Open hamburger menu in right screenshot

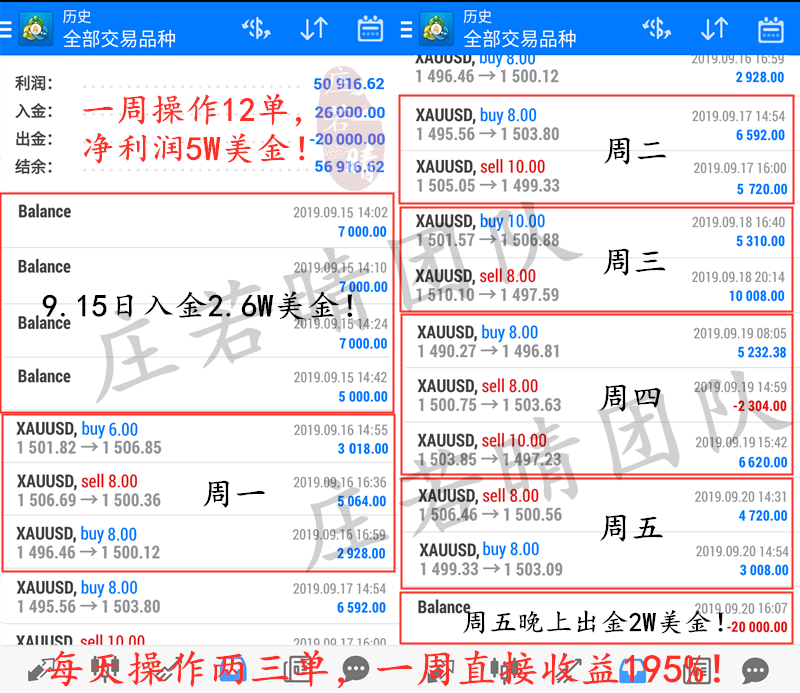point(406,29)
